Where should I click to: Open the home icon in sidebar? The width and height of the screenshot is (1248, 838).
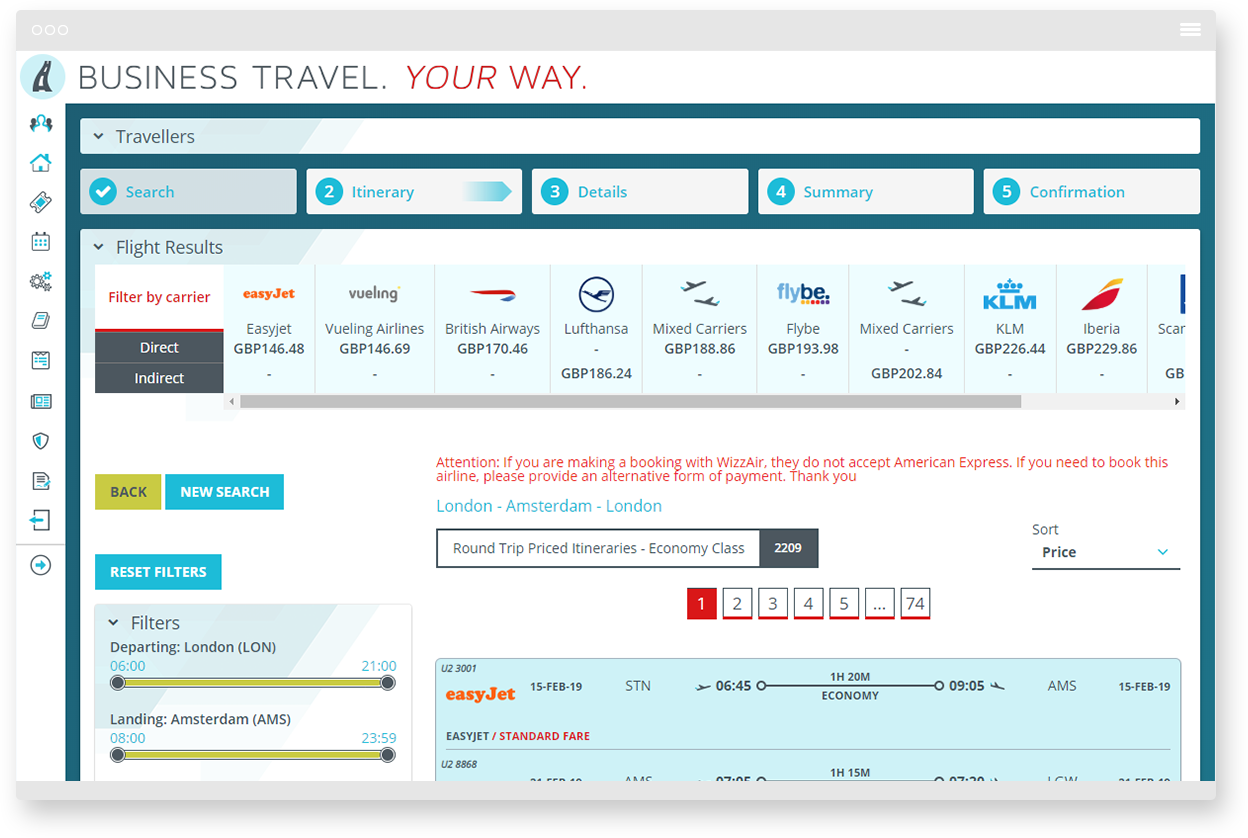pyautogui.click(x=40, y=163)
